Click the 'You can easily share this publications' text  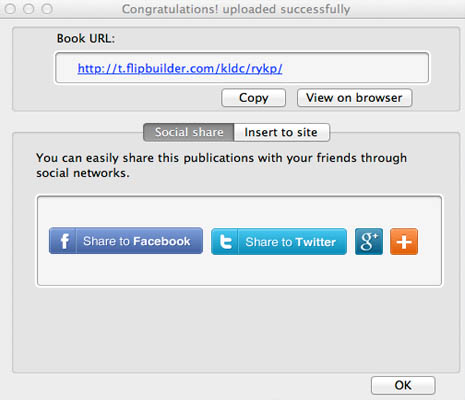pyautogui.click(x=221, y=165)
